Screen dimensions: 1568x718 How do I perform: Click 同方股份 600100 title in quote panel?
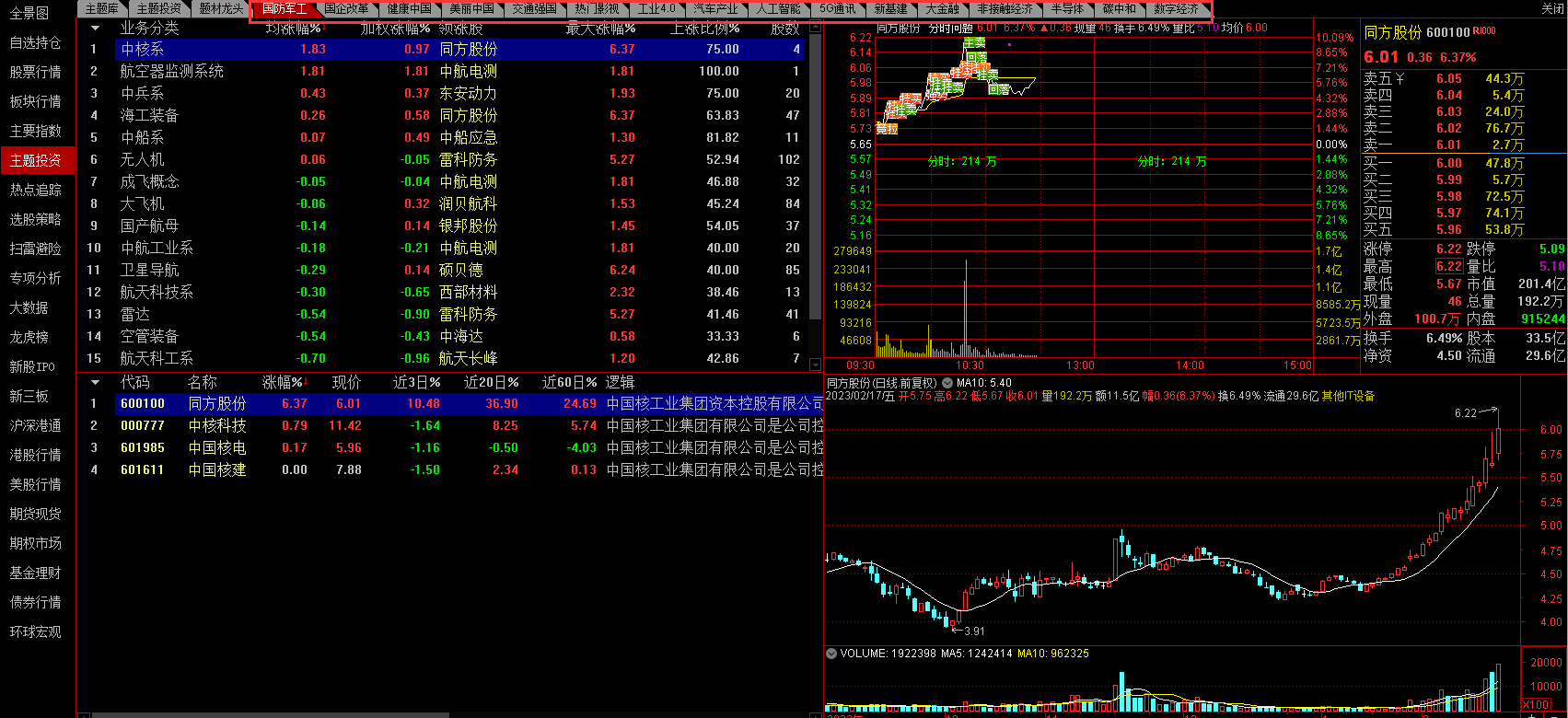pyautogui.click(x=1417, y=32)
